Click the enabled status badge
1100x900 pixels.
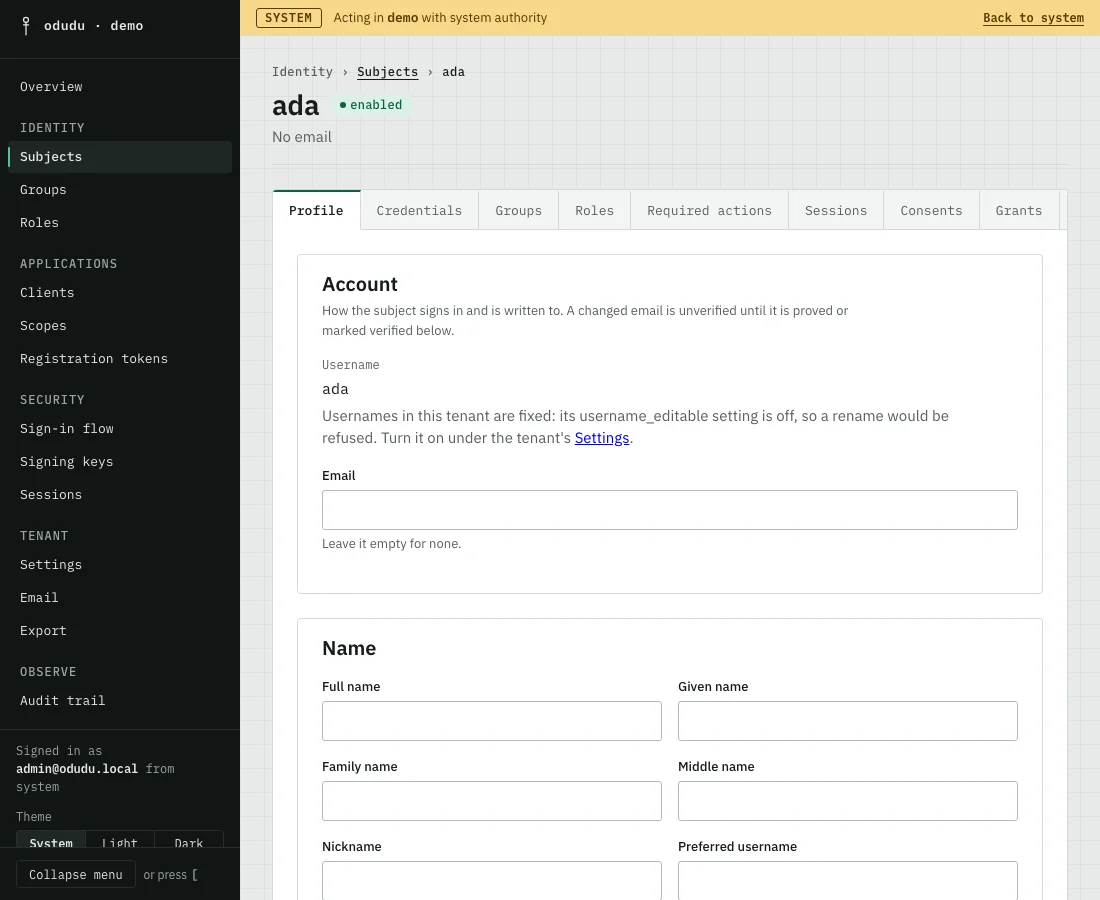pyautogui.click(x=370, y=105)
